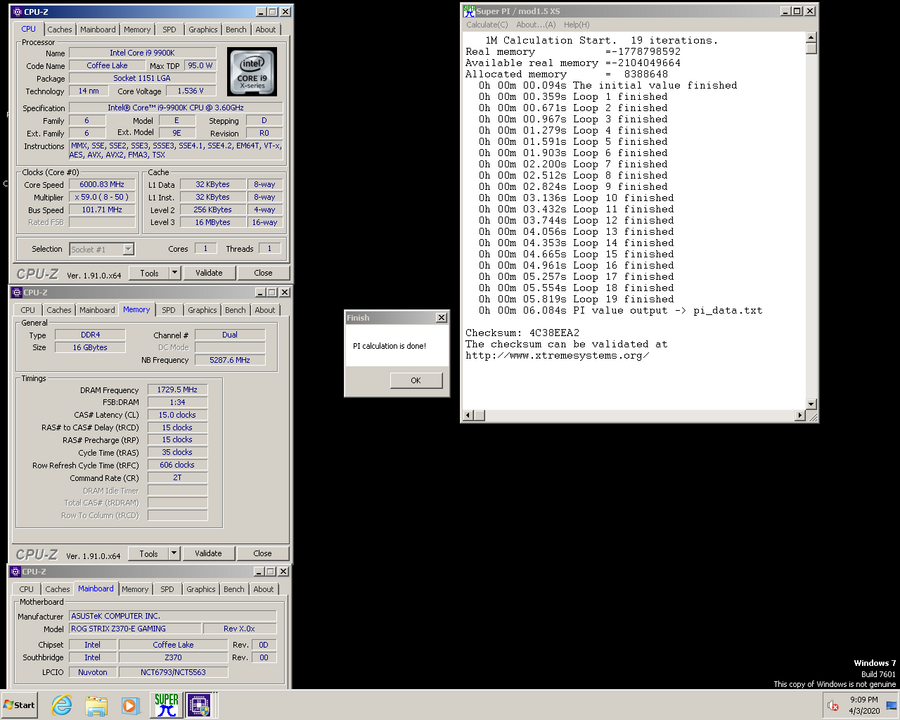Click the Core Speed 6000.83 MHz field

point(102,184)
